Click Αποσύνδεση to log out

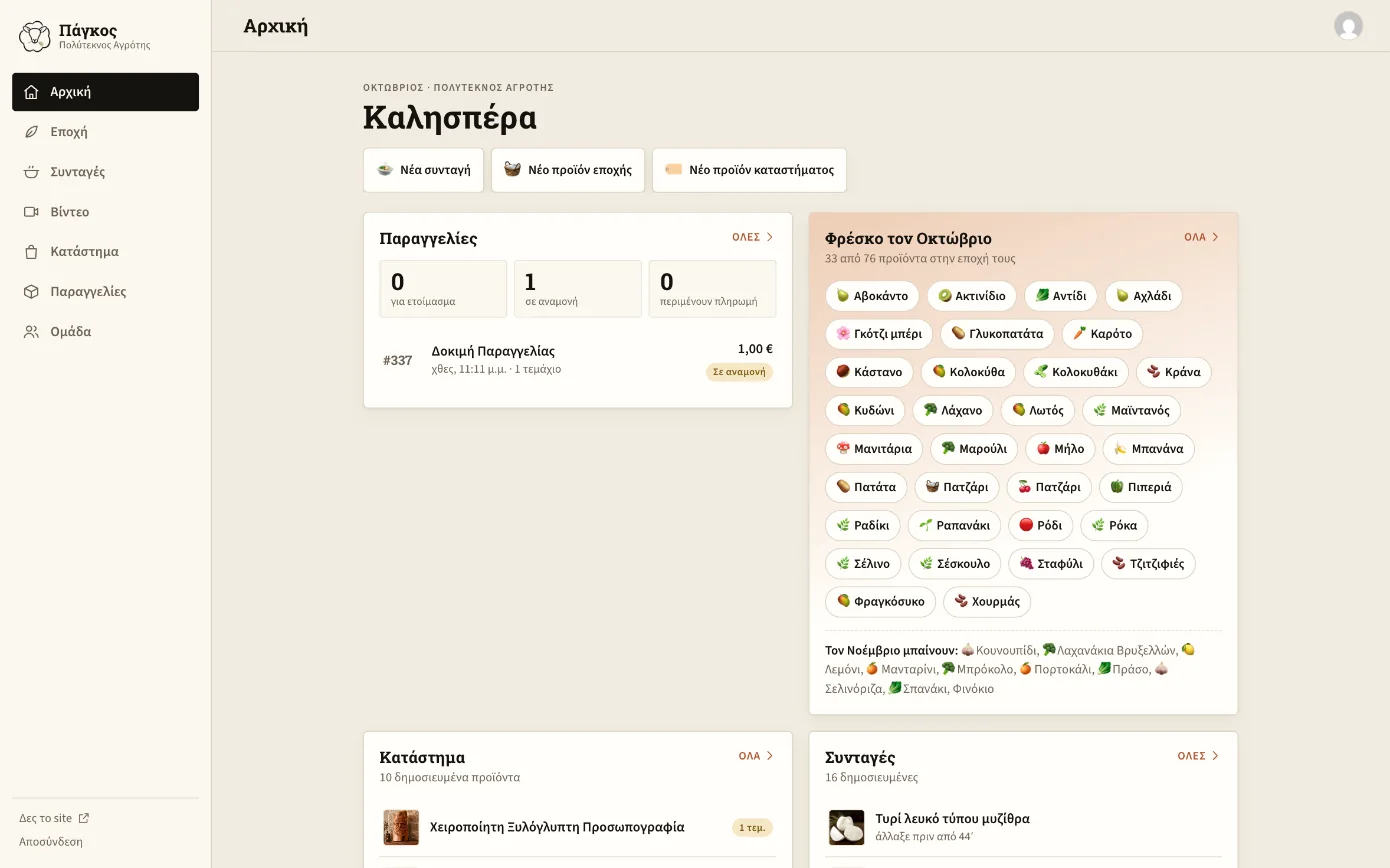click(x=51, y=842)
